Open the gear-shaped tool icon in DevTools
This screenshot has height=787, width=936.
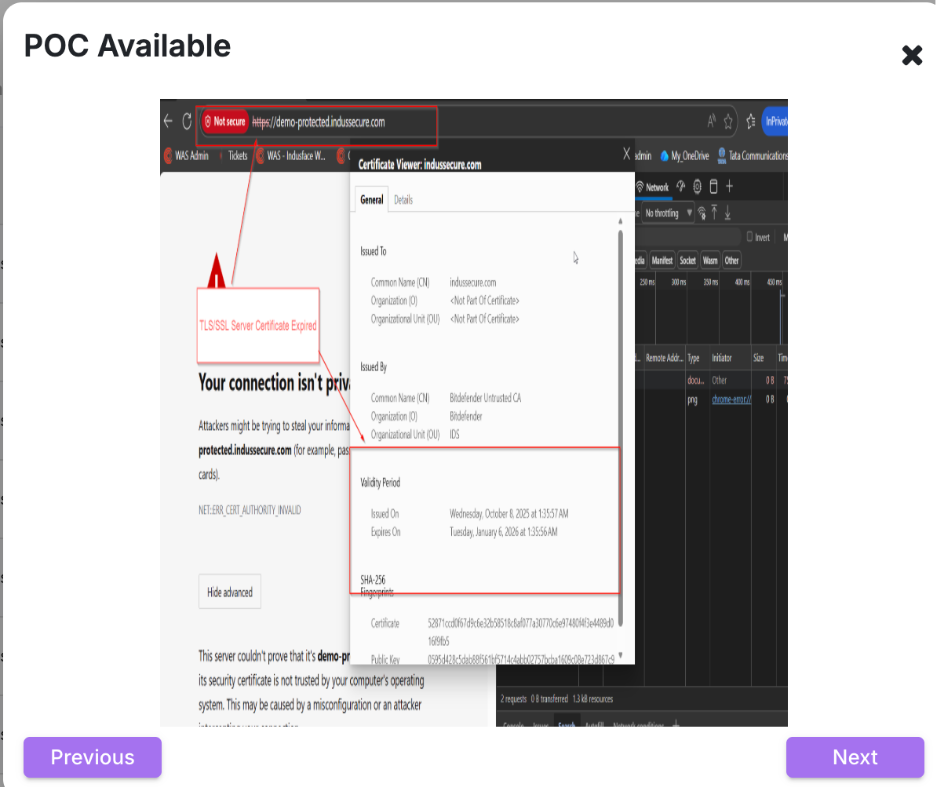(697, 187)
